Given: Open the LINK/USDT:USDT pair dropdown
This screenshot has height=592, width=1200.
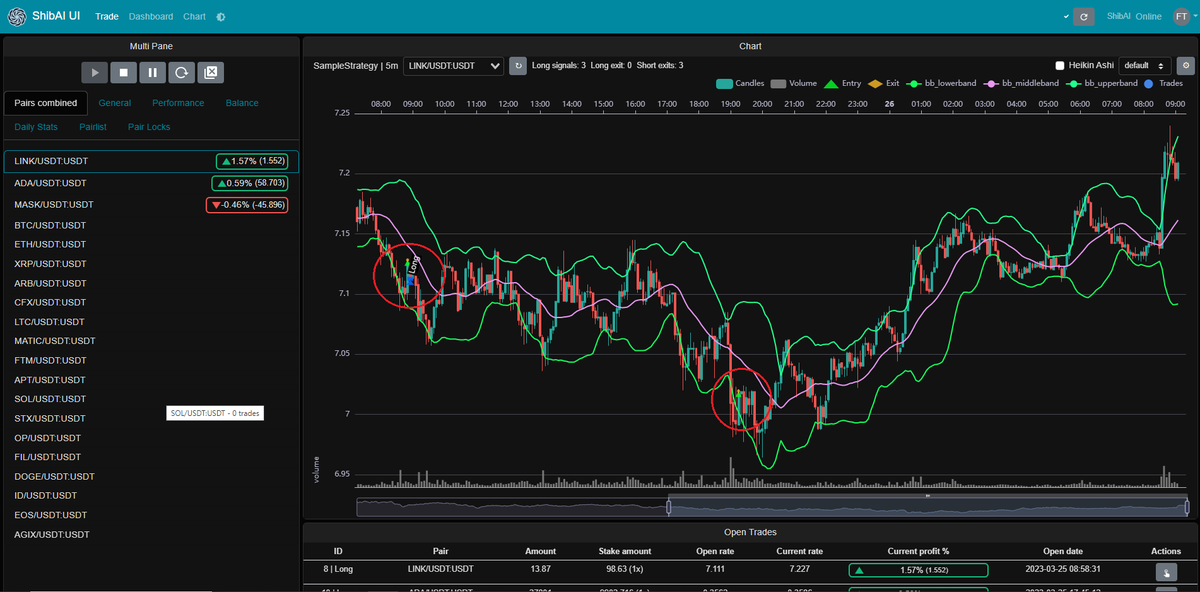Looking at the screenshot, I should point(454,66).
